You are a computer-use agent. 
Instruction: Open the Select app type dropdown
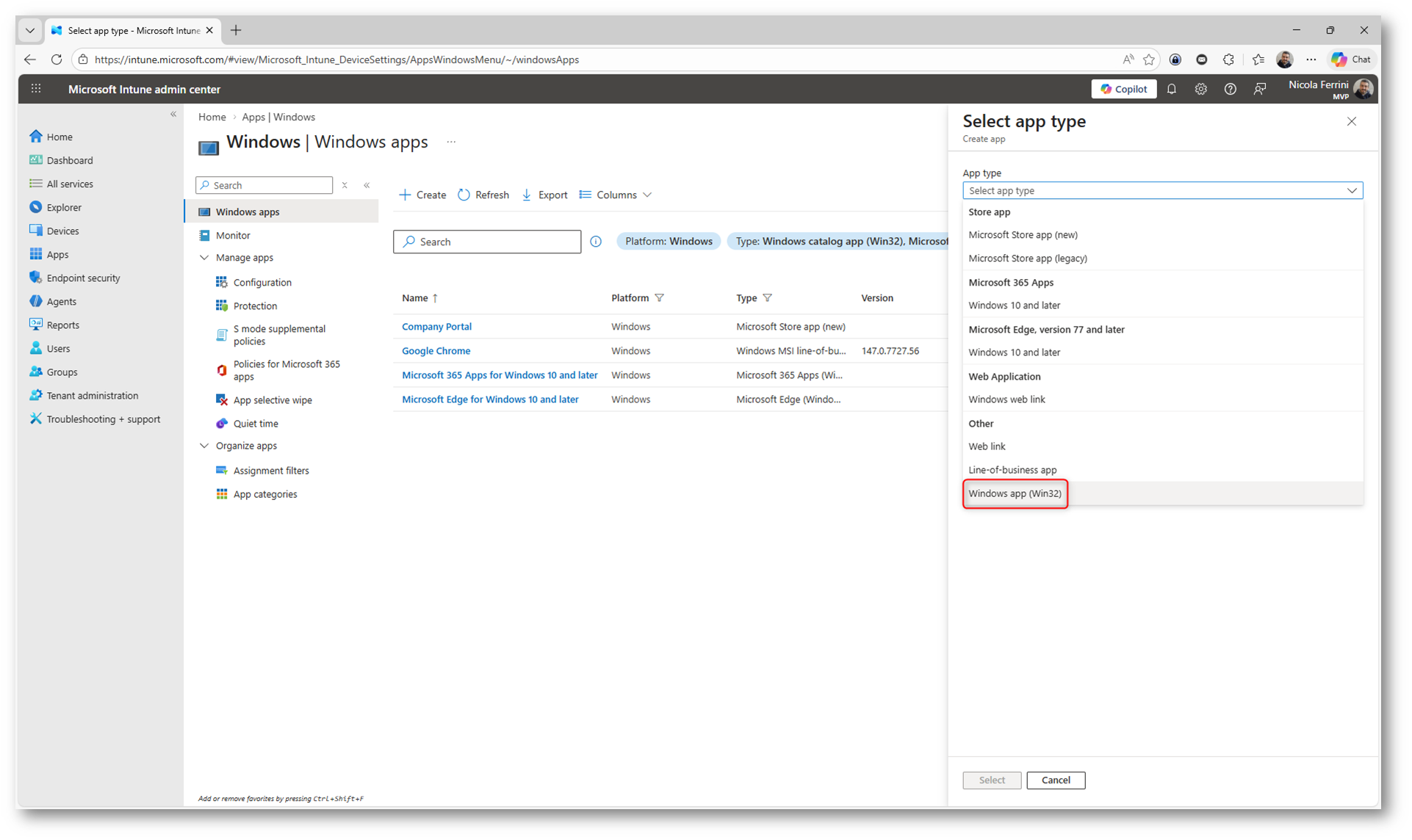point(1162,190)
